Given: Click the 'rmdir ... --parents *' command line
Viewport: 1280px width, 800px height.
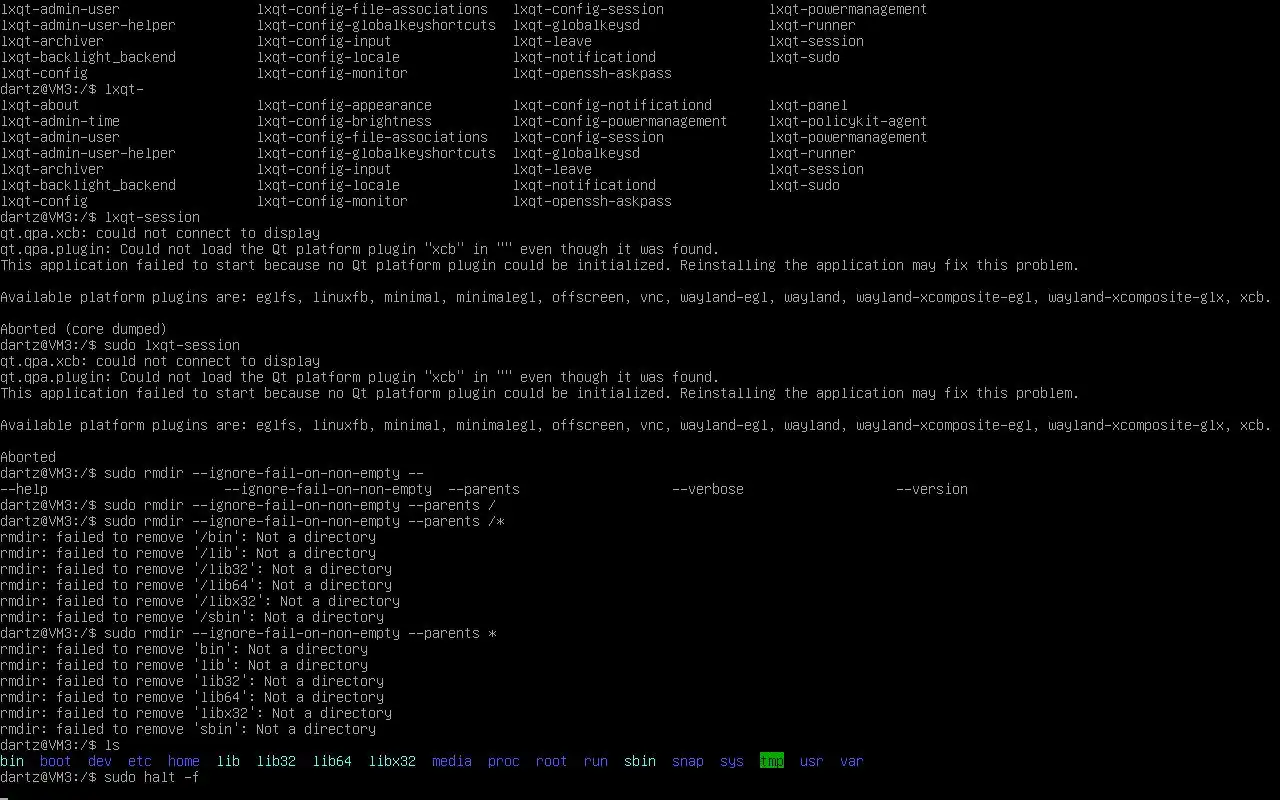Looking at the screenshot, I should pyautogui.click(x=248, y=633).
